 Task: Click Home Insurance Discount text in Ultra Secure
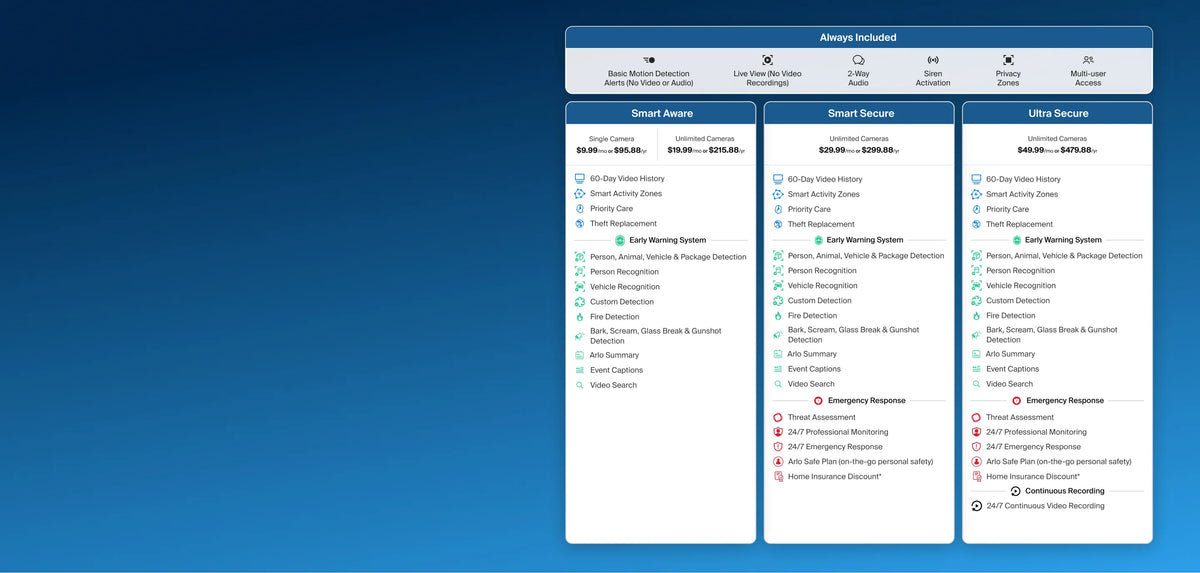(1033, 477)
